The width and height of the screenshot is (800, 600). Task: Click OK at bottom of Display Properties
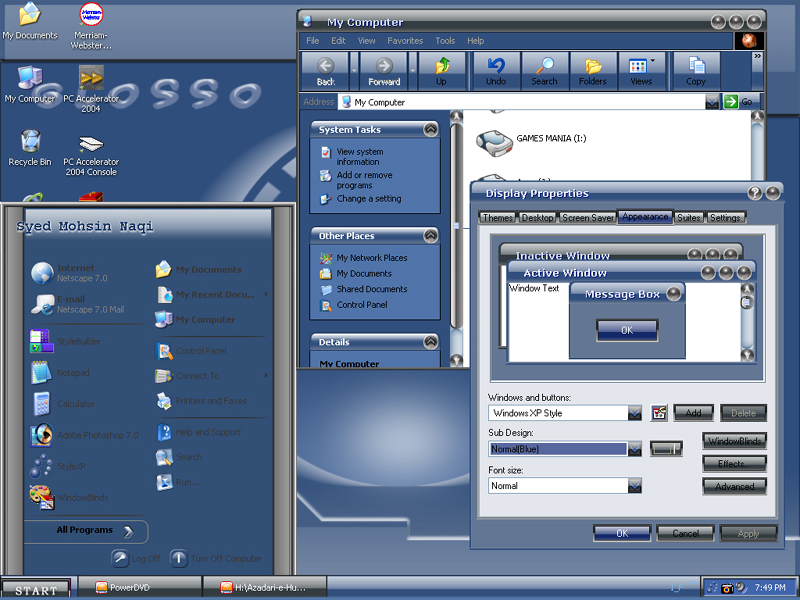[x=622, y=534]
